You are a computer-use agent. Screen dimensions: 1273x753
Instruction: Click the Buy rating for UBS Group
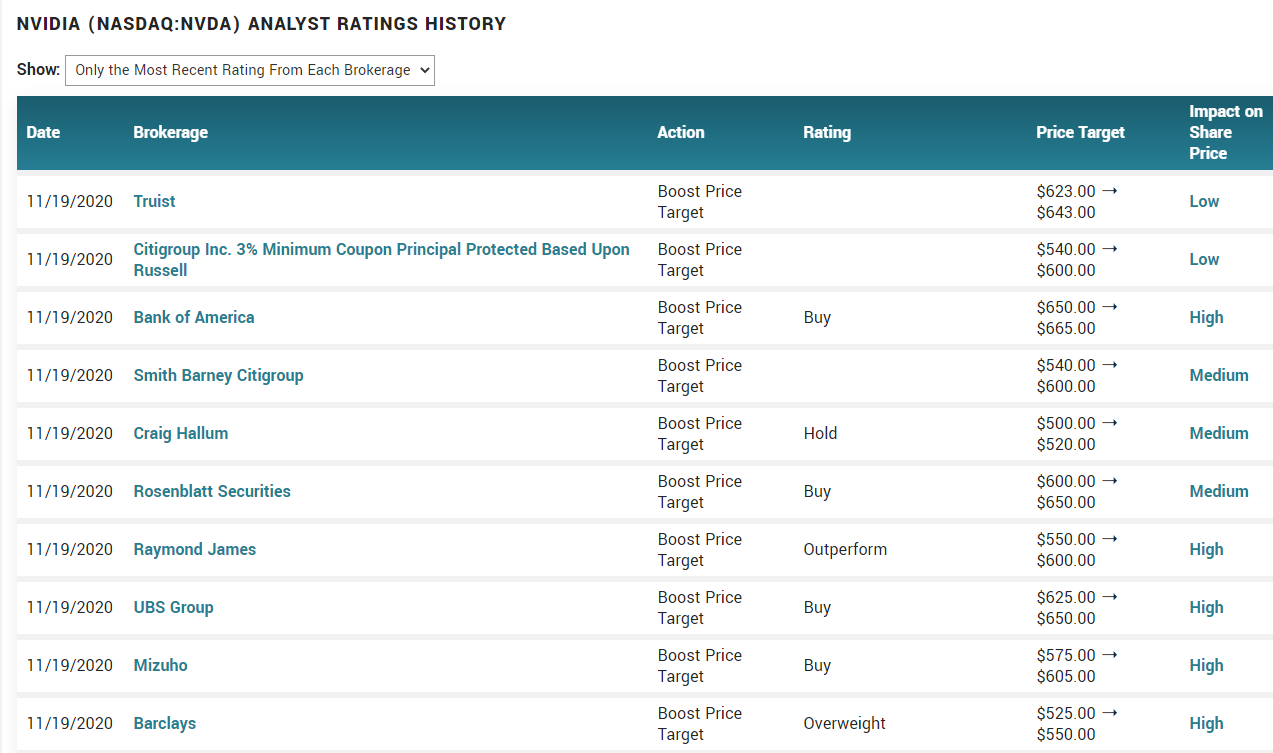[x=817, y=607]
